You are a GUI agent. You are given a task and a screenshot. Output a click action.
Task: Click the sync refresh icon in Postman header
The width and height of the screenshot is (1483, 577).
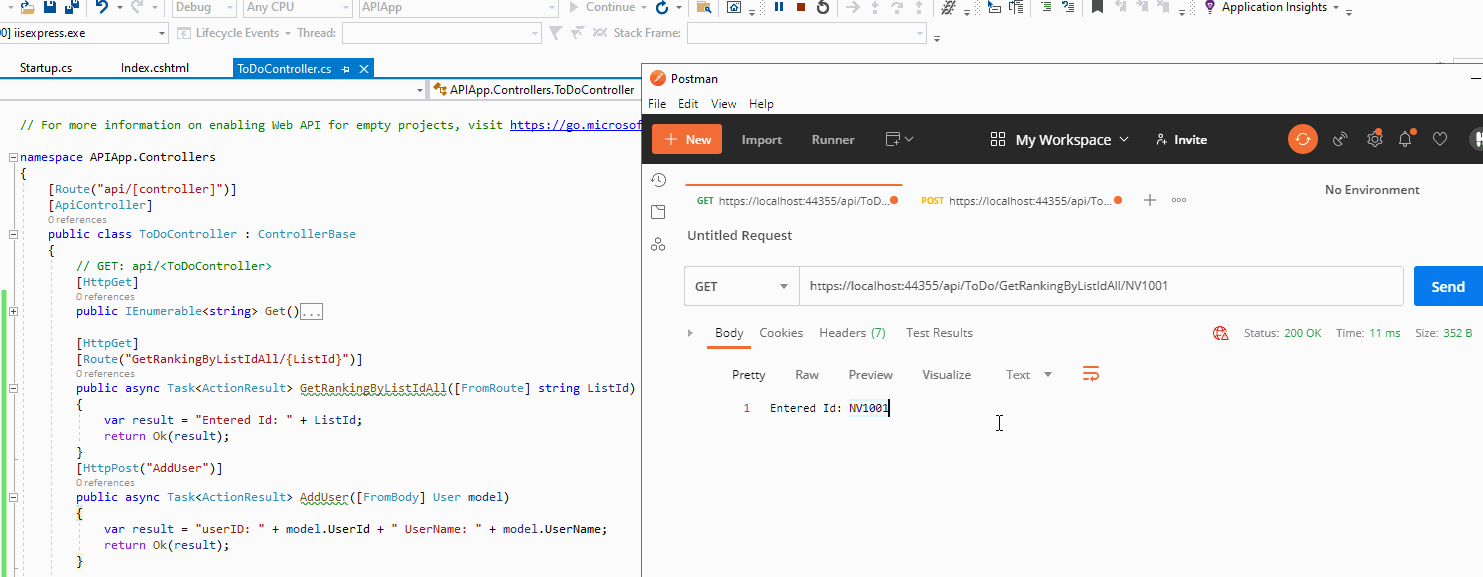(x=1302, y=139)
